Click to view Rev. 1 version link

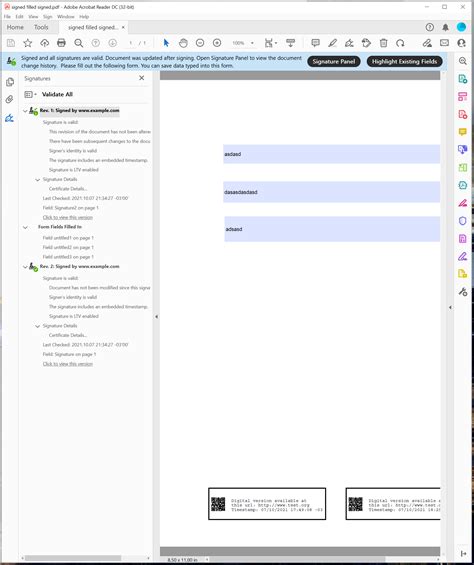coord(68,217)
